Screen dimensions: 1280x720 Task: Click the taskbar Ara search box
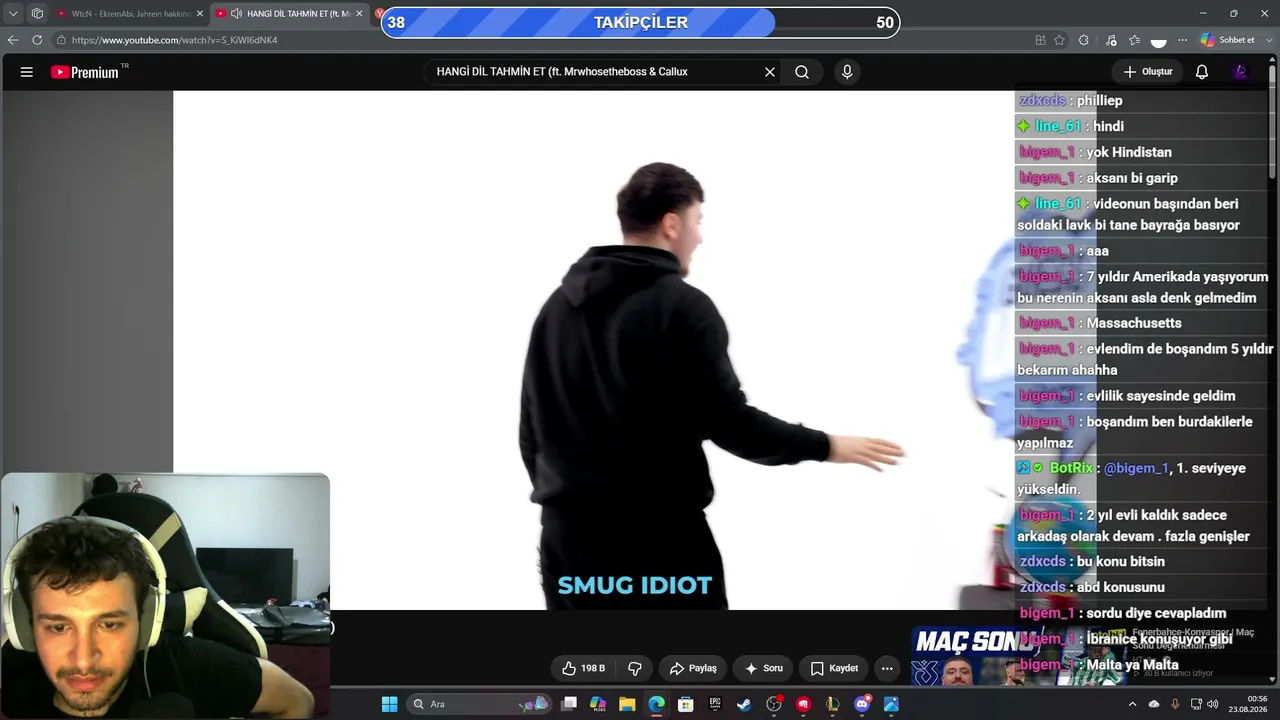coord(478,704)
